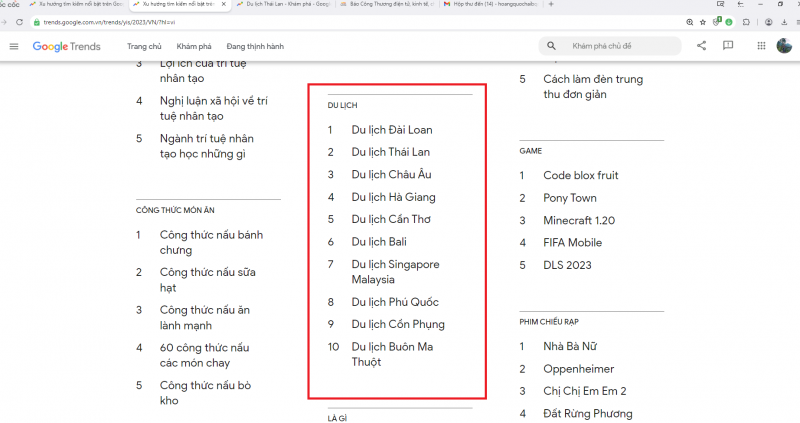
Task: Open the Du lịch Đài Loan link
Action: 392,130
